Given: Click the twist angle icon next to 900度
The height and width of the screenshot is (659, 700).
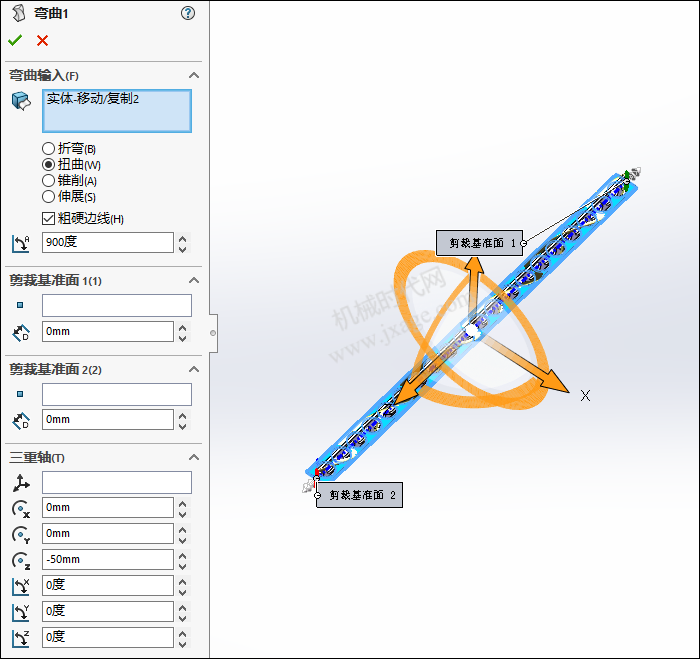Looking at the screenshot, I should [21, 243].
